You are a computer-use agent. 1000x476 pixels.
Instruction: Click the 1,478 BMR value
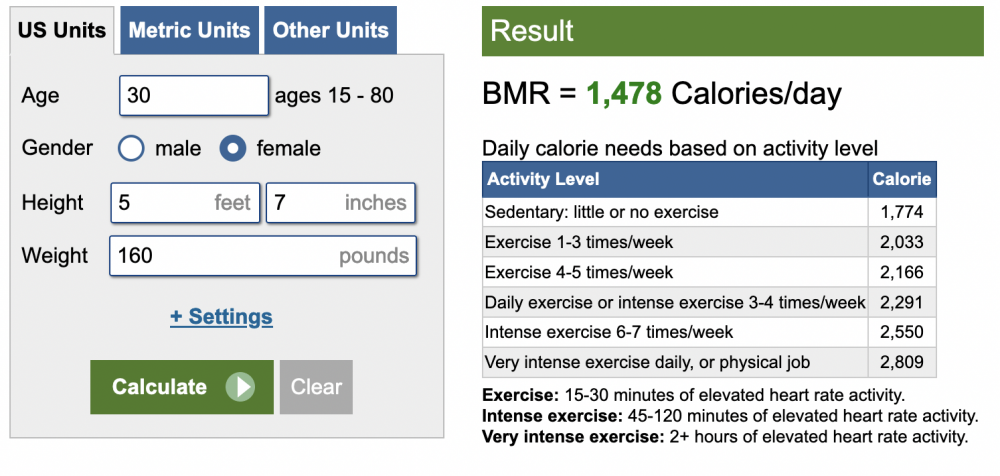click(624, 94)
